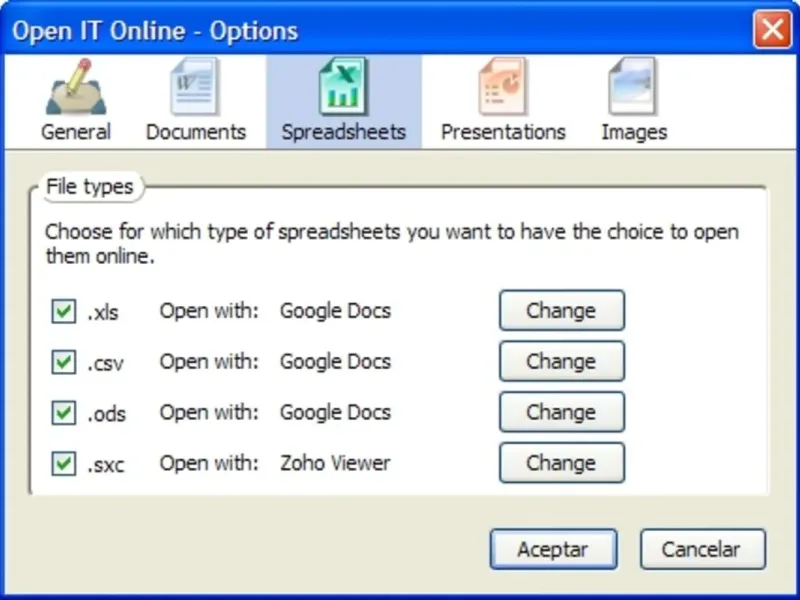
Task: Dismiss dialog using the Cancelar button
Action: click(701, 549)
